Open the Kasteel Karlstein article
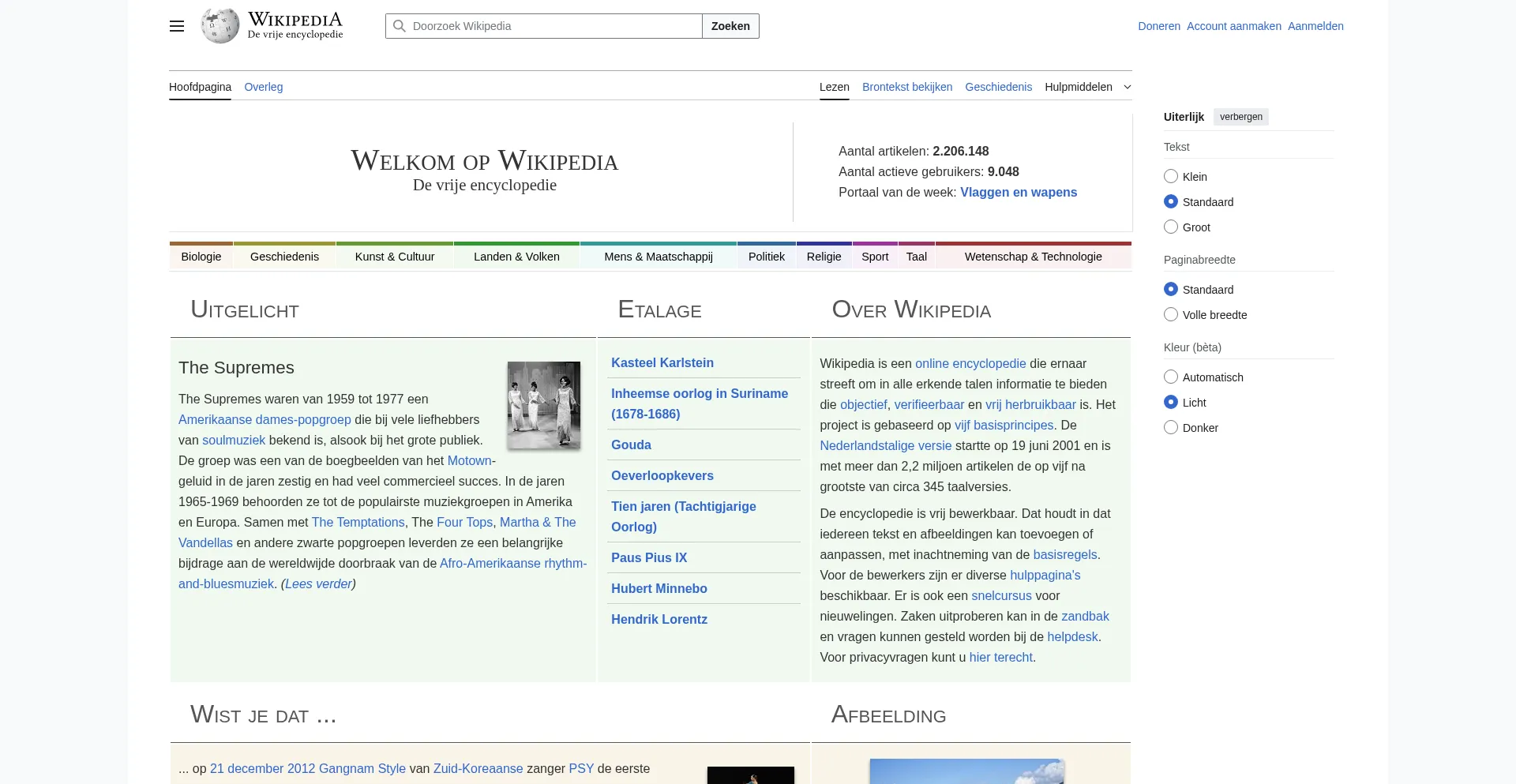This screenshot has width=1516, height=784. 662,362
